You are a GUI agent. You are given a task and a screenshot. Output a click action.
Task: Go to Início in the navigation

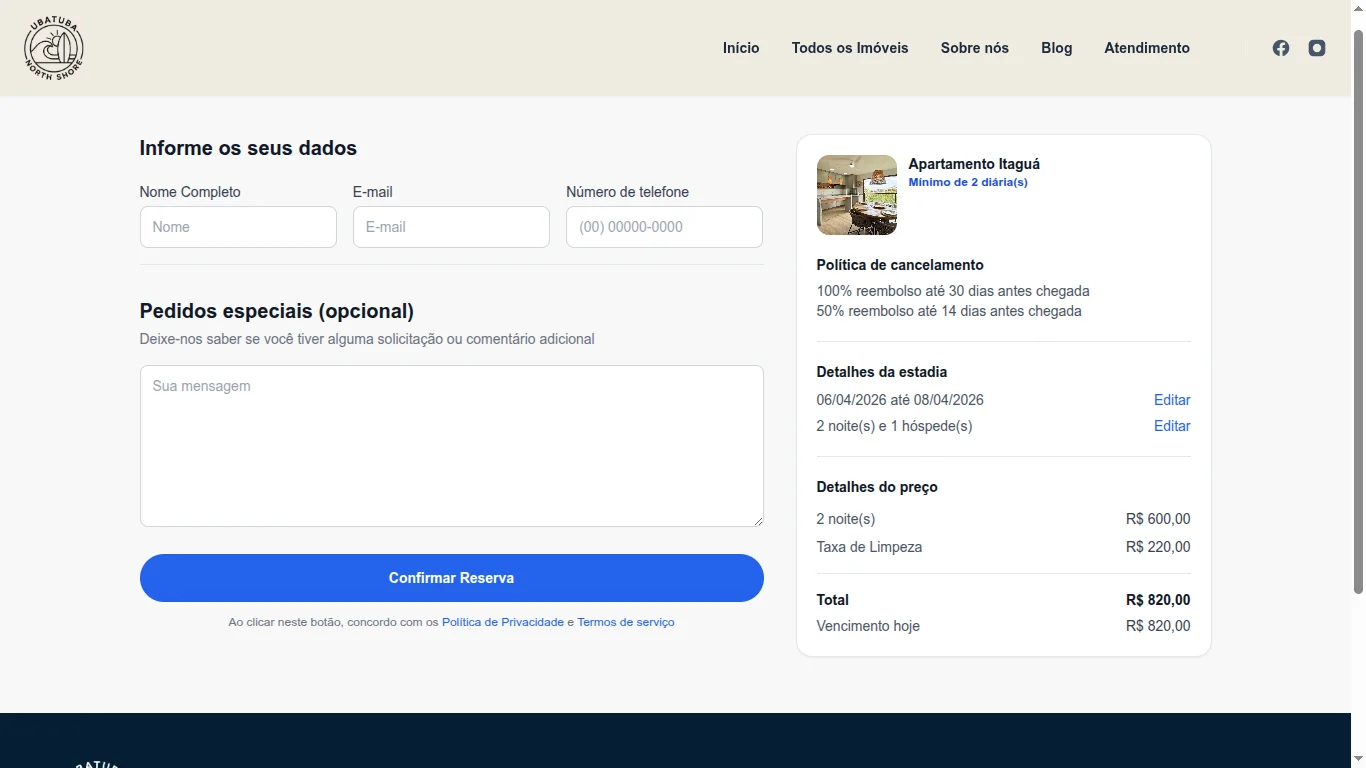(x=741, y=48)
